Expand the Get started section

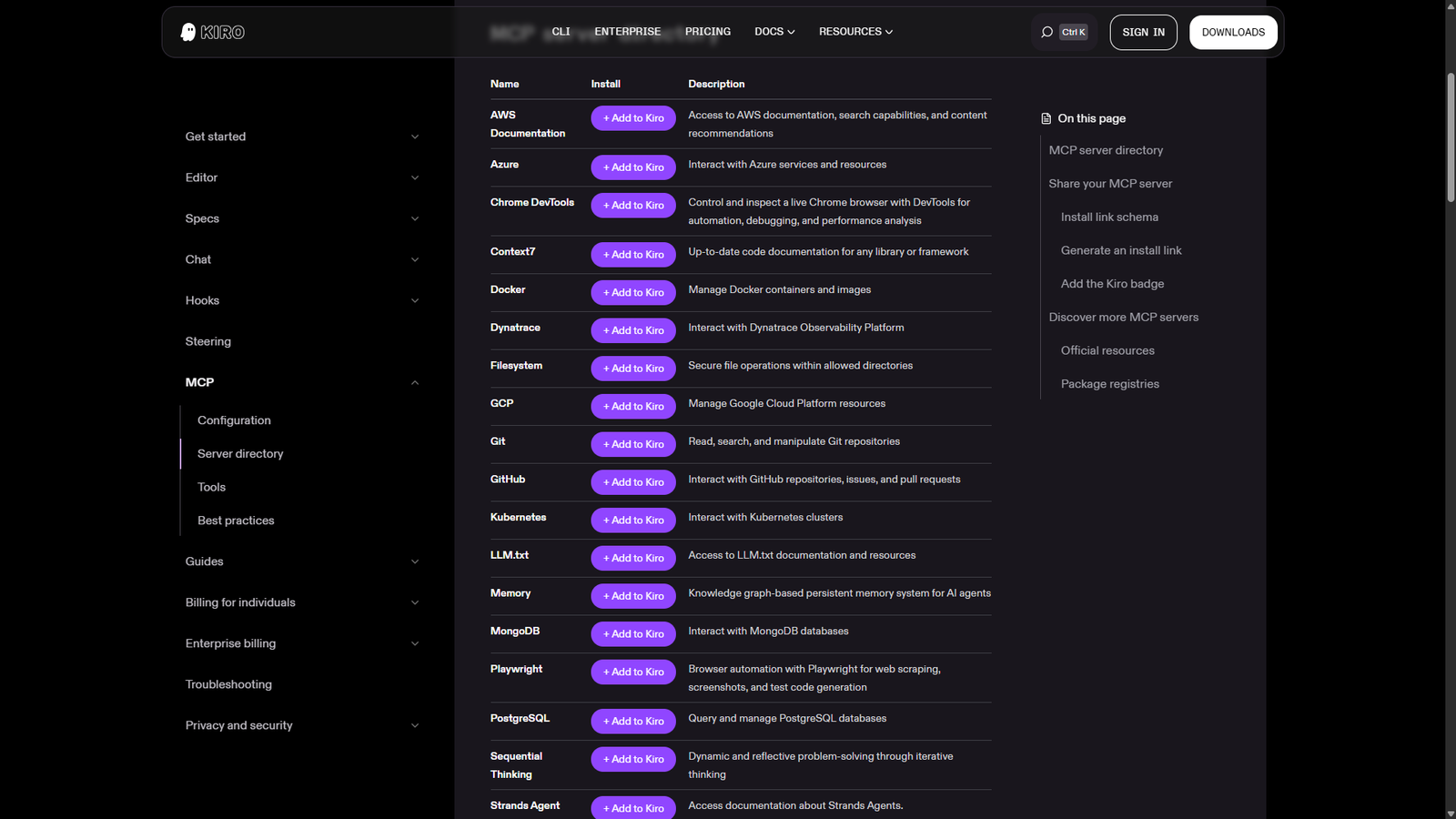(415, 136)
